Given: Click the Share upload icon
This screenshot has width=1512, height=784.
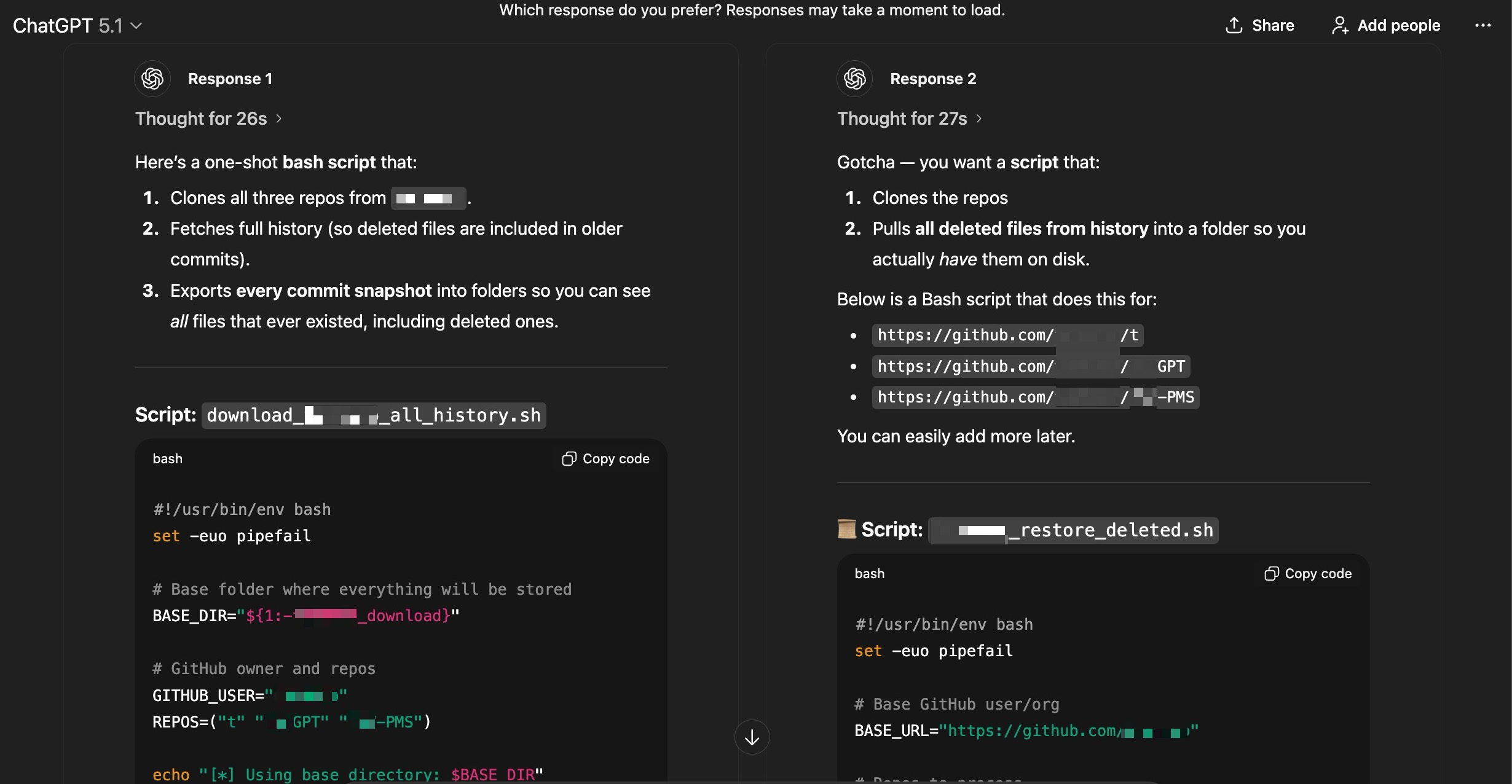Looking at the screenshot, I should (1234, 25).
